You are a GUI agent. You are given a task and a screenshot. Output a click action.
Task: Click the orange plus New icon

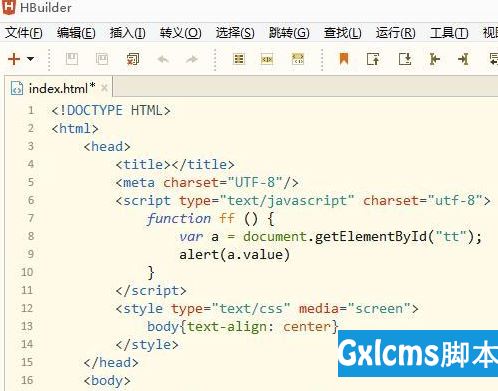pyautogui.click(x=14, y=59)
